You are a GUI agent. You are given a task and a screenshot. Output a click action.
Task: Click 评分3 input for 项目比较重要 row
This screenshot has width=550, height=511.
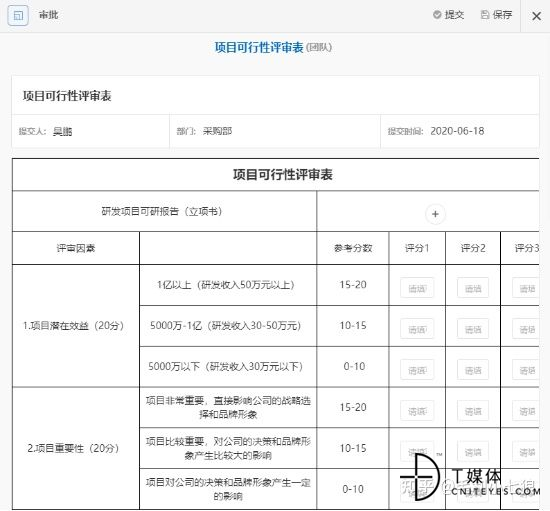coord(525,451)
